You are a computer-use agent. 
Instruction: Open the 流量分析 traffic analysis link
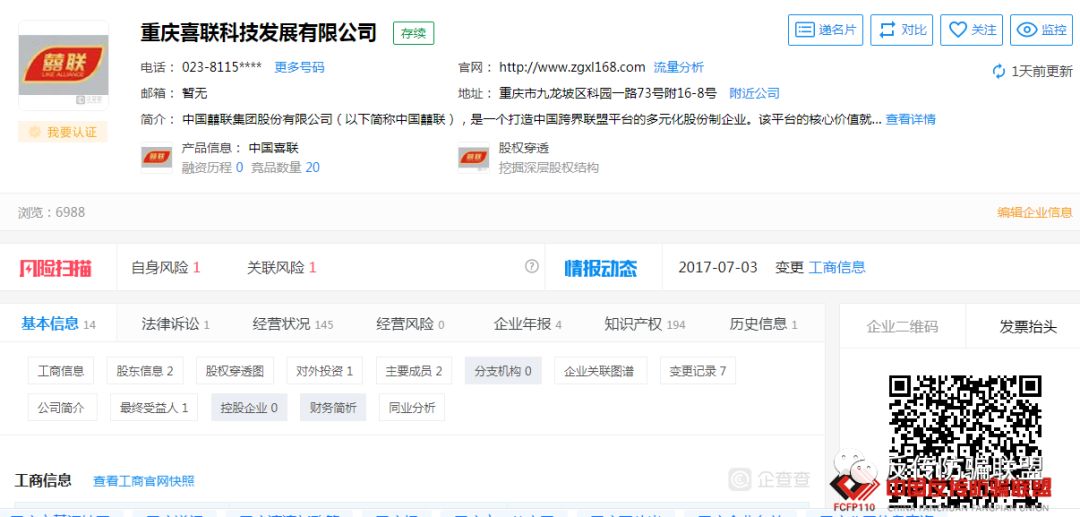click(678, 67)
